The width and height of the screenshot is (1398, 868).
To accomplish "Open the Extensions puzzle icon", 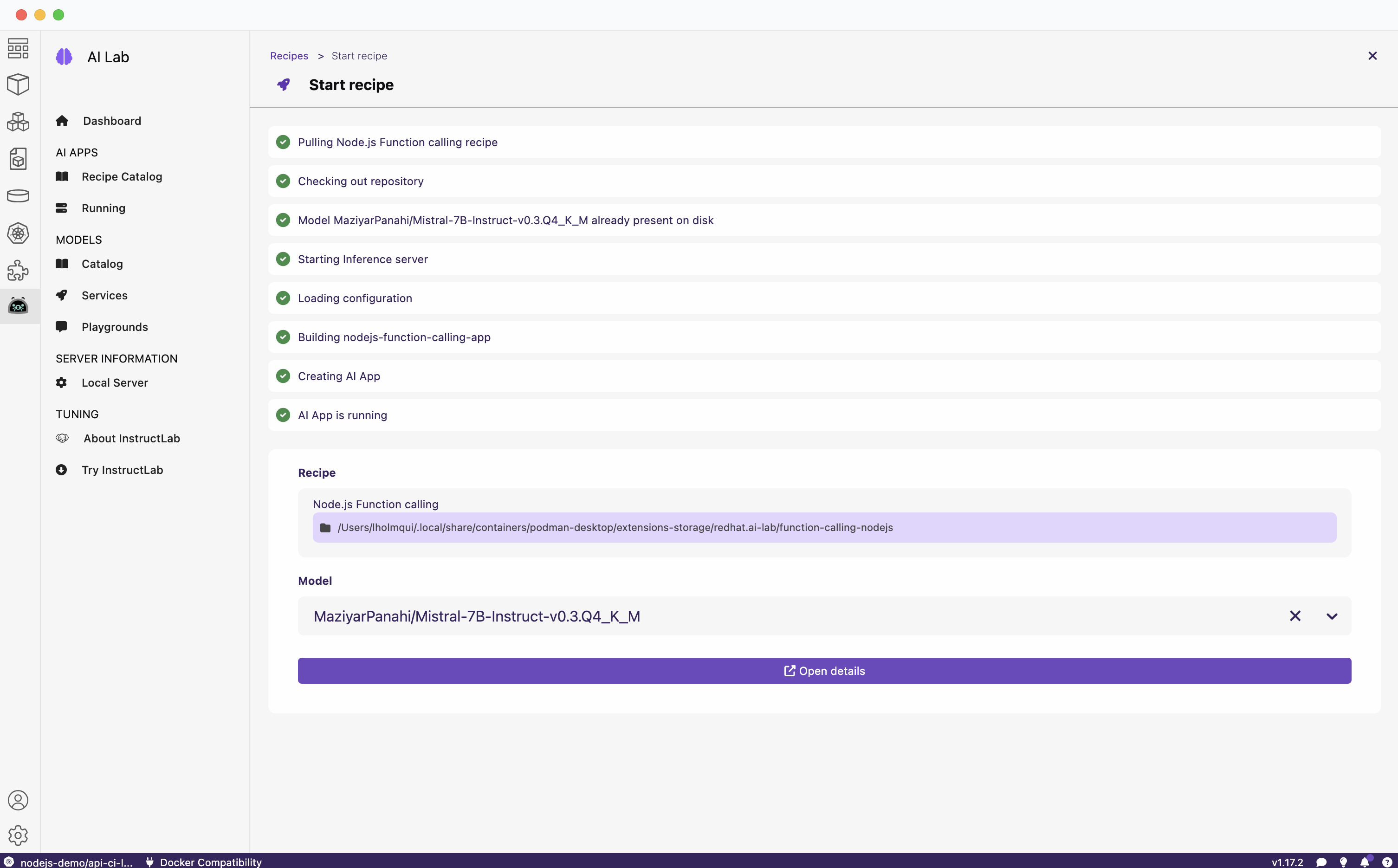I will 18,271.
